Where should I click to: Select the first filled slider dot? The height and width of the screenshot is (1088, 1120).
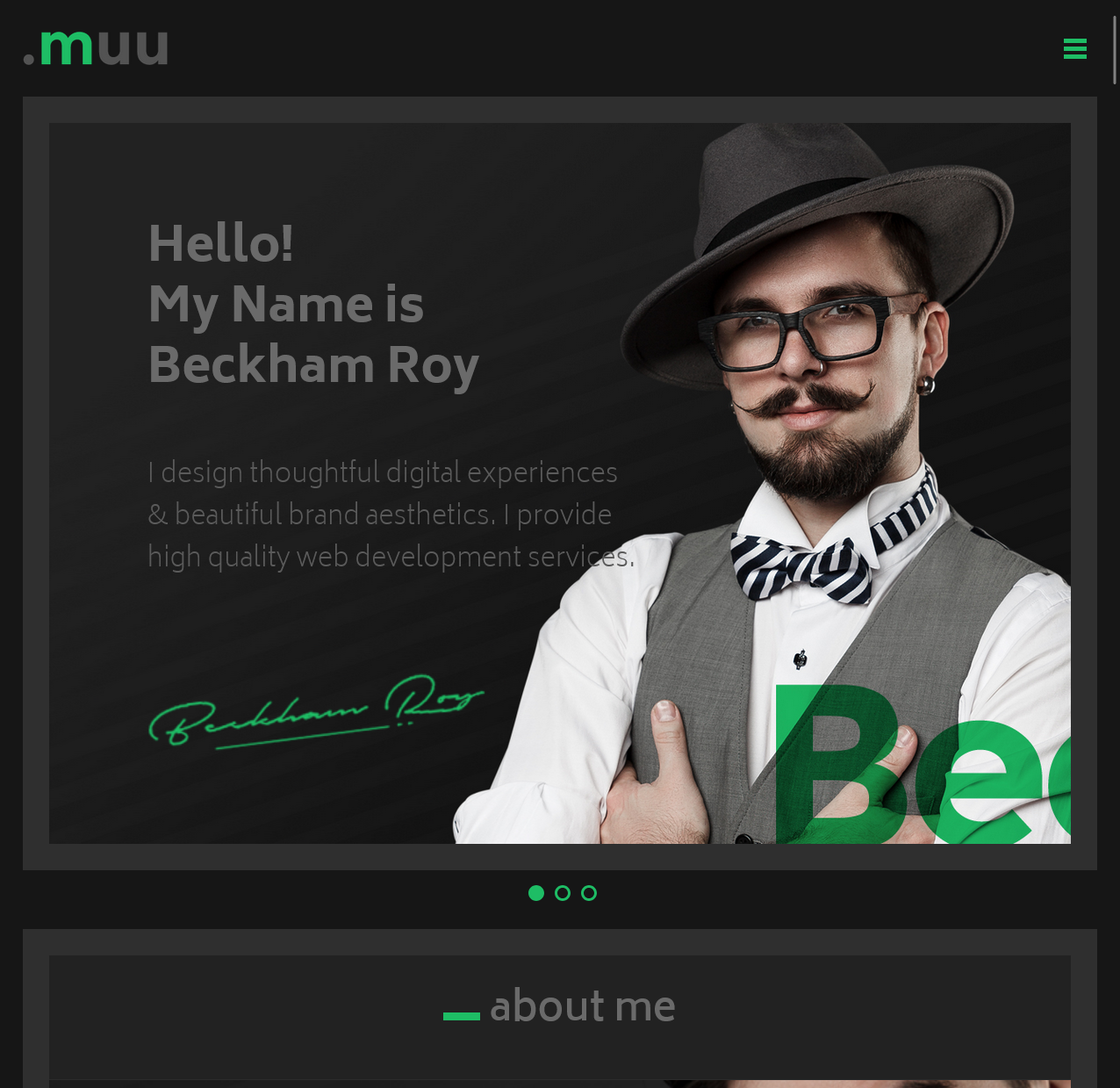536,893
